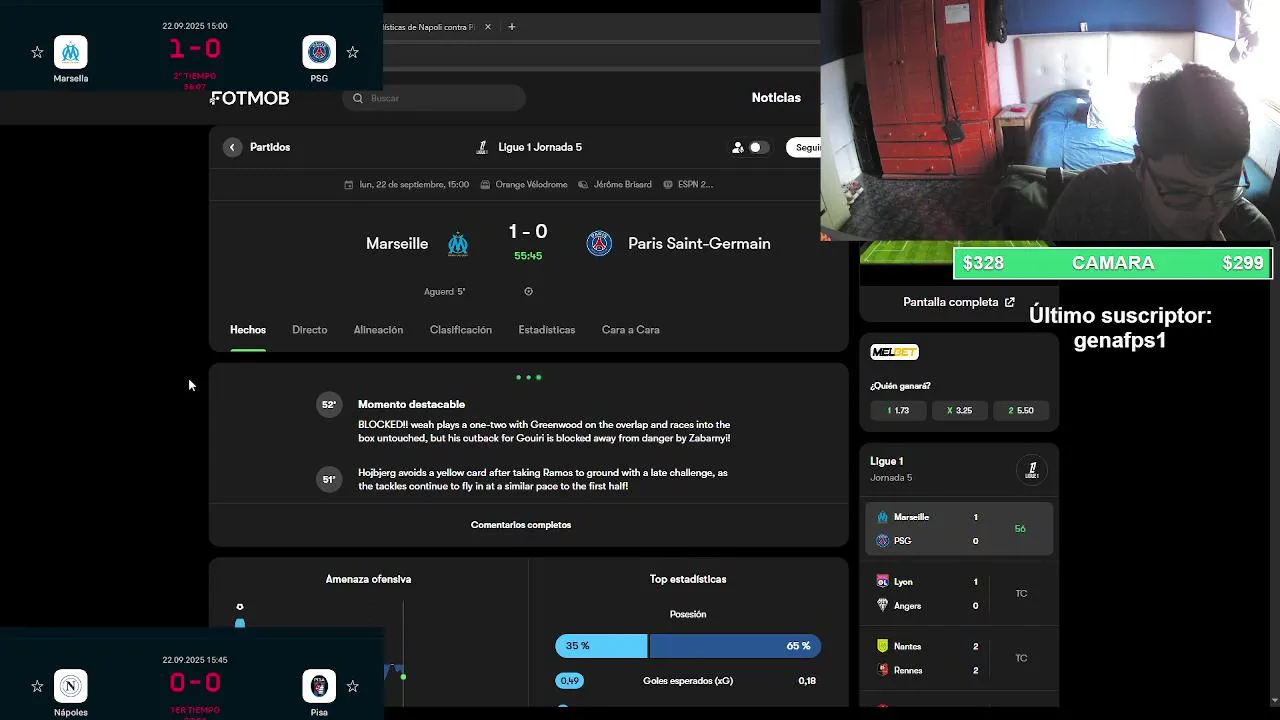Viewport: 1280px width, 720px height.
Task: Click the Pisa club badge
Action: tap(319, 686)
